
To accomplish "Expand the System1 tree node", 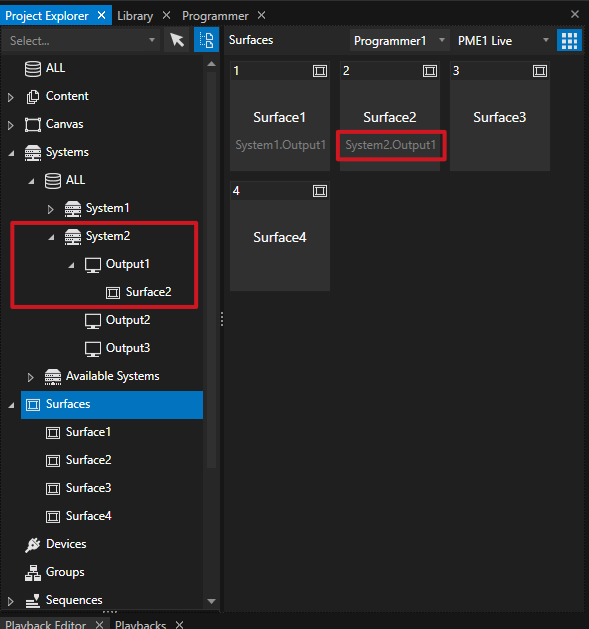I will [50, 209].
